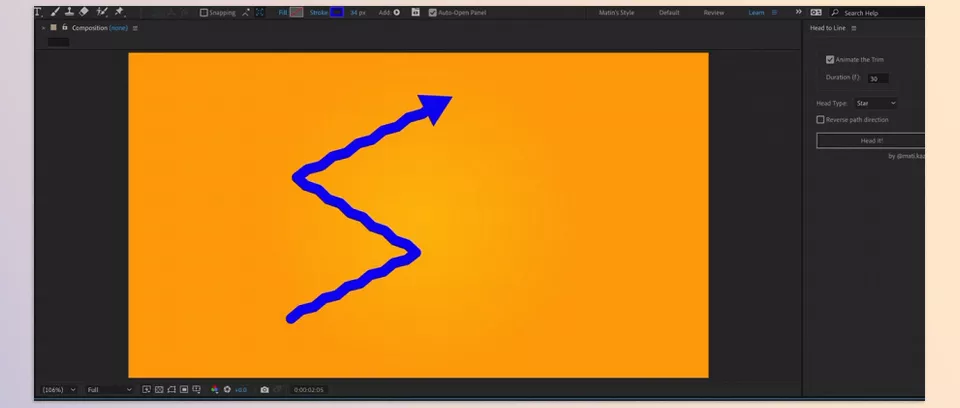Uncheck the Auto-Open Panel checkbox
This screenshot has width=960, height=408.
433,12
